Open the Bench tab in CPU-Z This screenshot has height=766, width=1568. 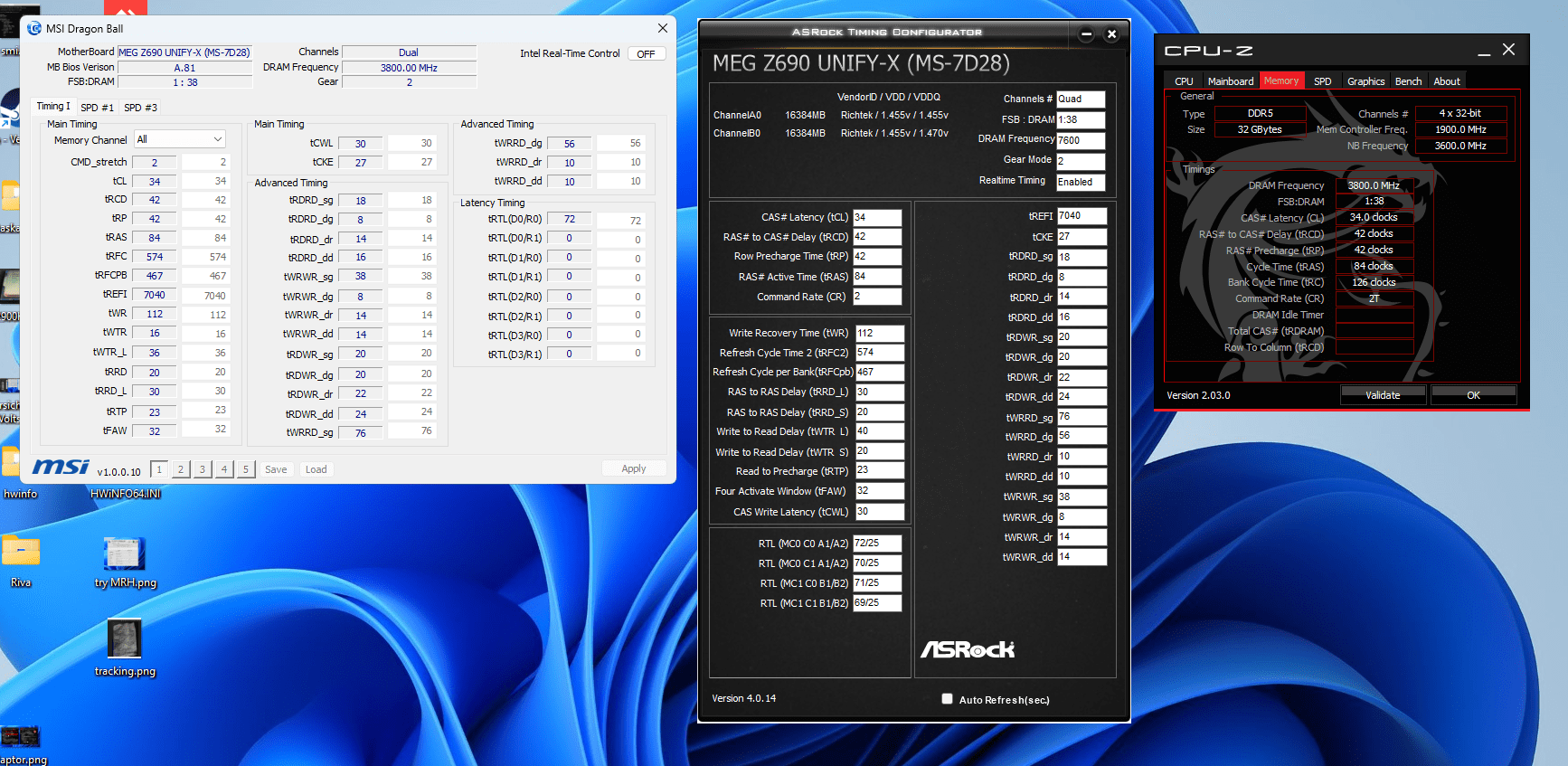pos(1408,81)
